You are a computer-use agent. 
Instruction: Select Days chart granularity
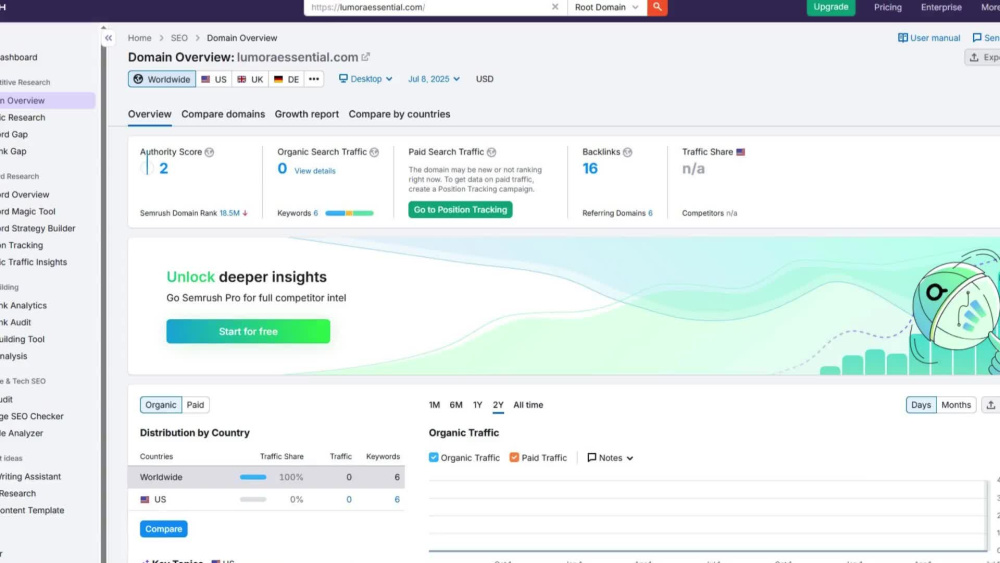[x=921, y=405]
